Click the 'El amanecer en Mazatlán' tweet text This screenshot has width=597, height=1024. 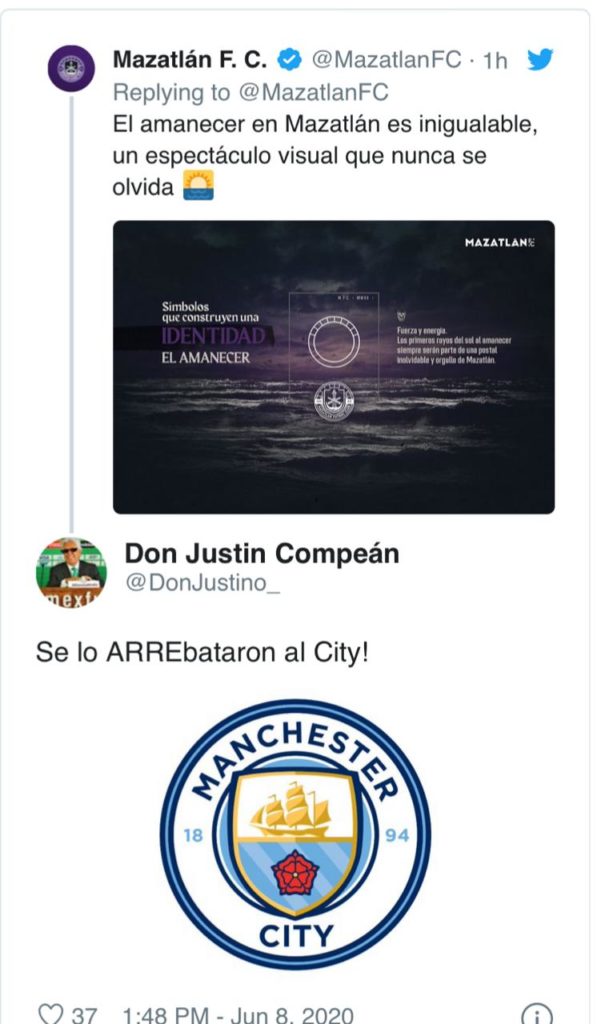(325, 155)
